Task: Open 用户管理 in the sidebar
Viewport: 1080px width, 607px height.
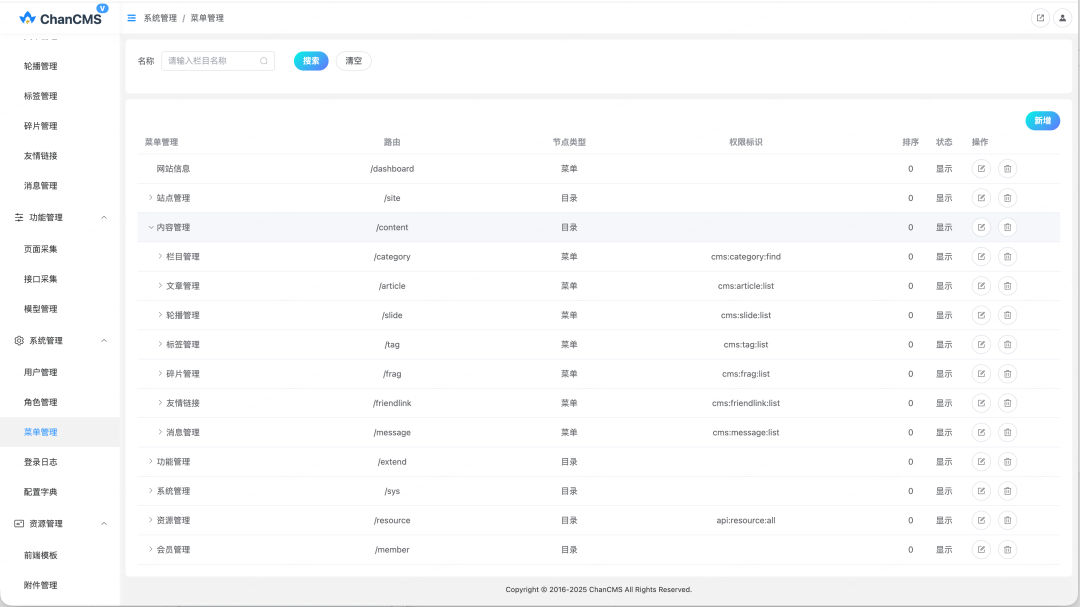Action: click(x=41, y=372)
